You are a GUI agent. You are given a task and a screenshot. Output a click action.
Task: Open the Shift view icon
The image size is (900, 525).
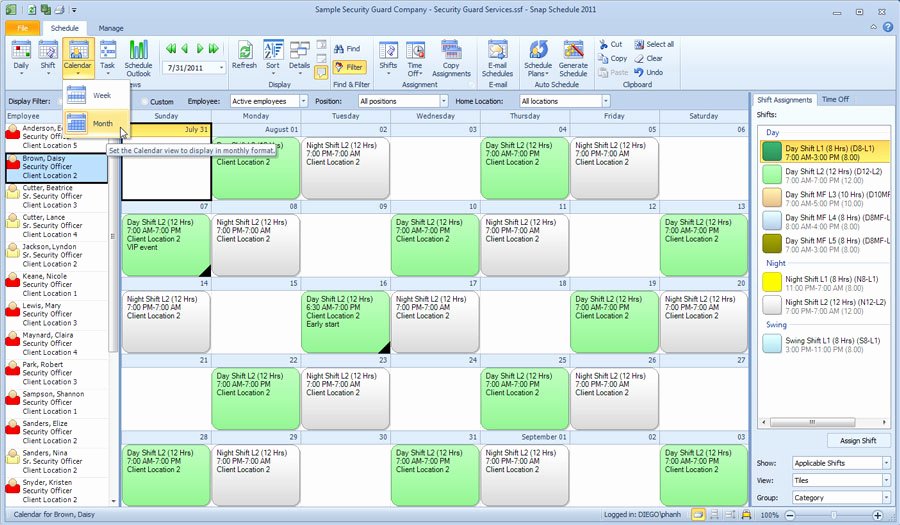(x=48, y=55)
